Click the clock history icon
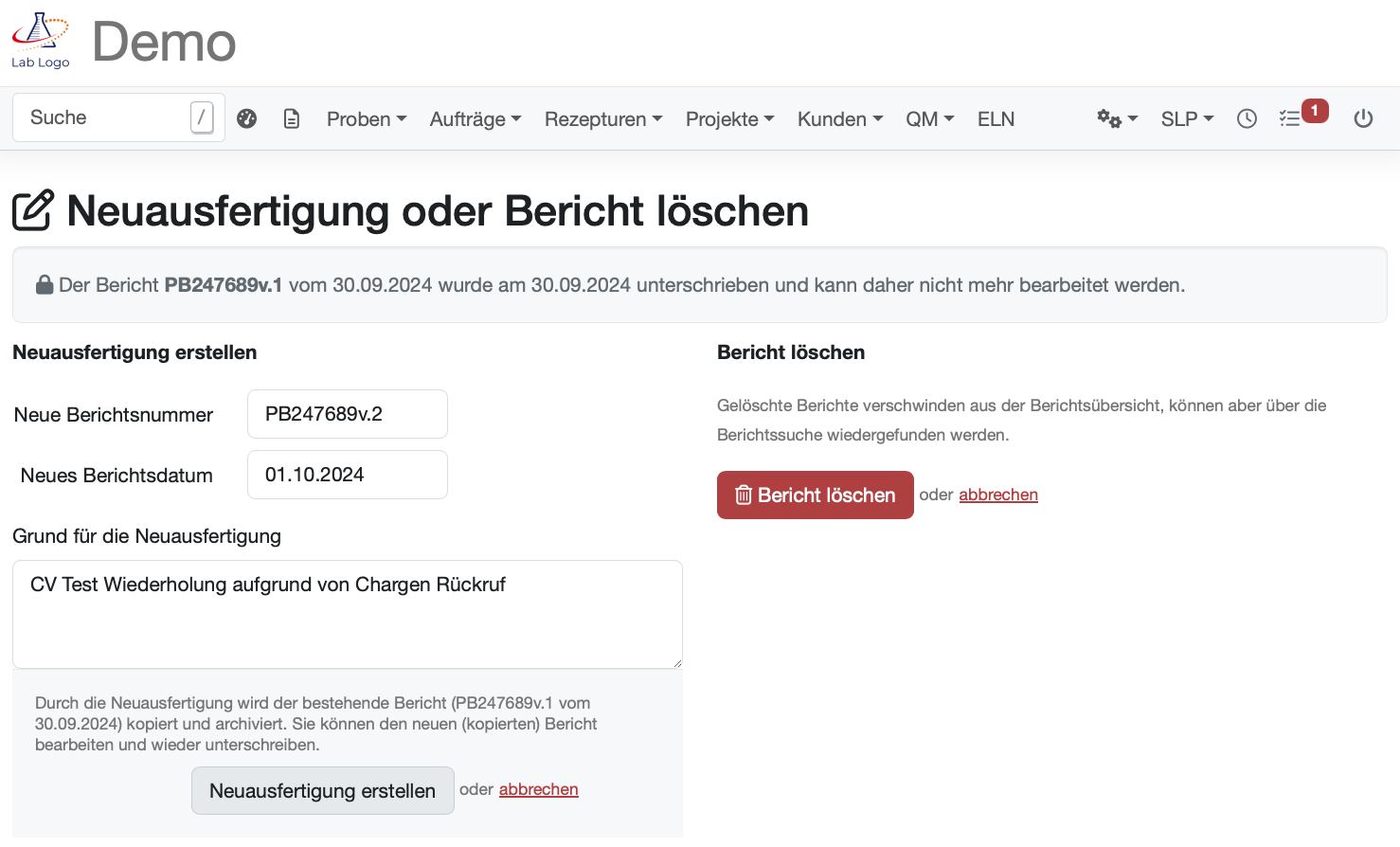1400x847 pixels. (x=1246, y=117)
